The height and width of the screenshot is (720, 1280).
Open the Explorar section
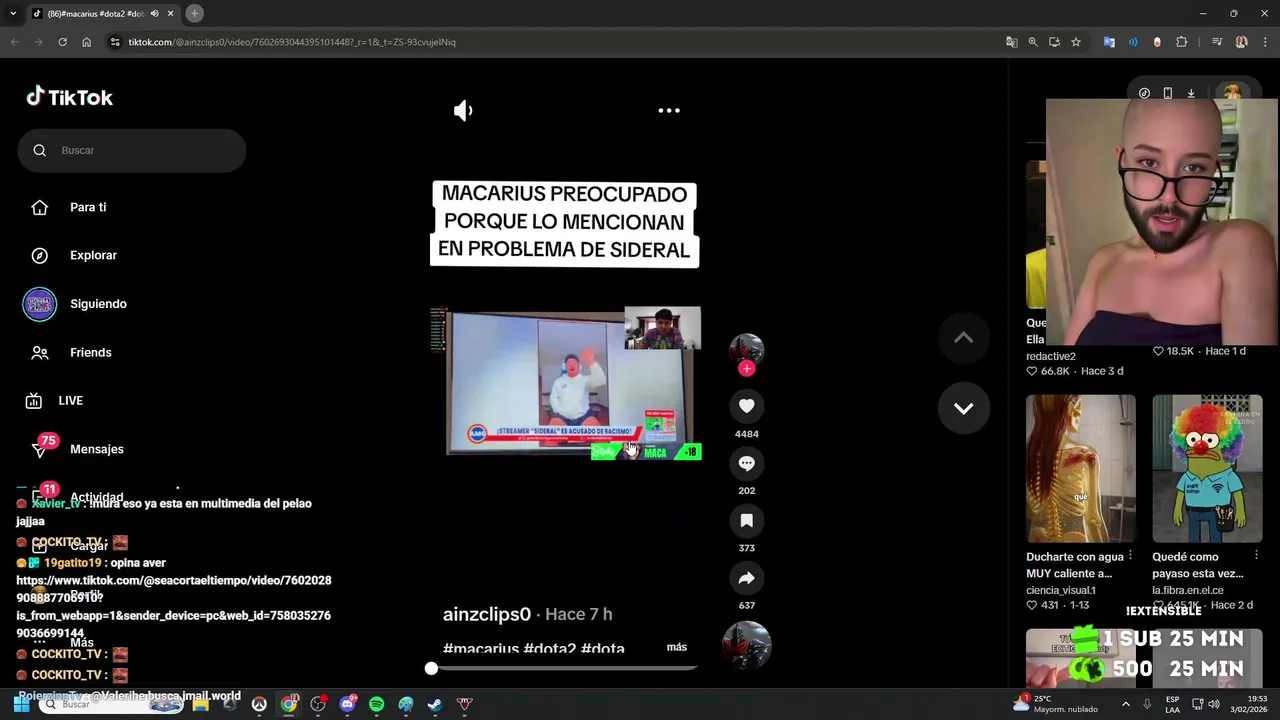[93, 255]
